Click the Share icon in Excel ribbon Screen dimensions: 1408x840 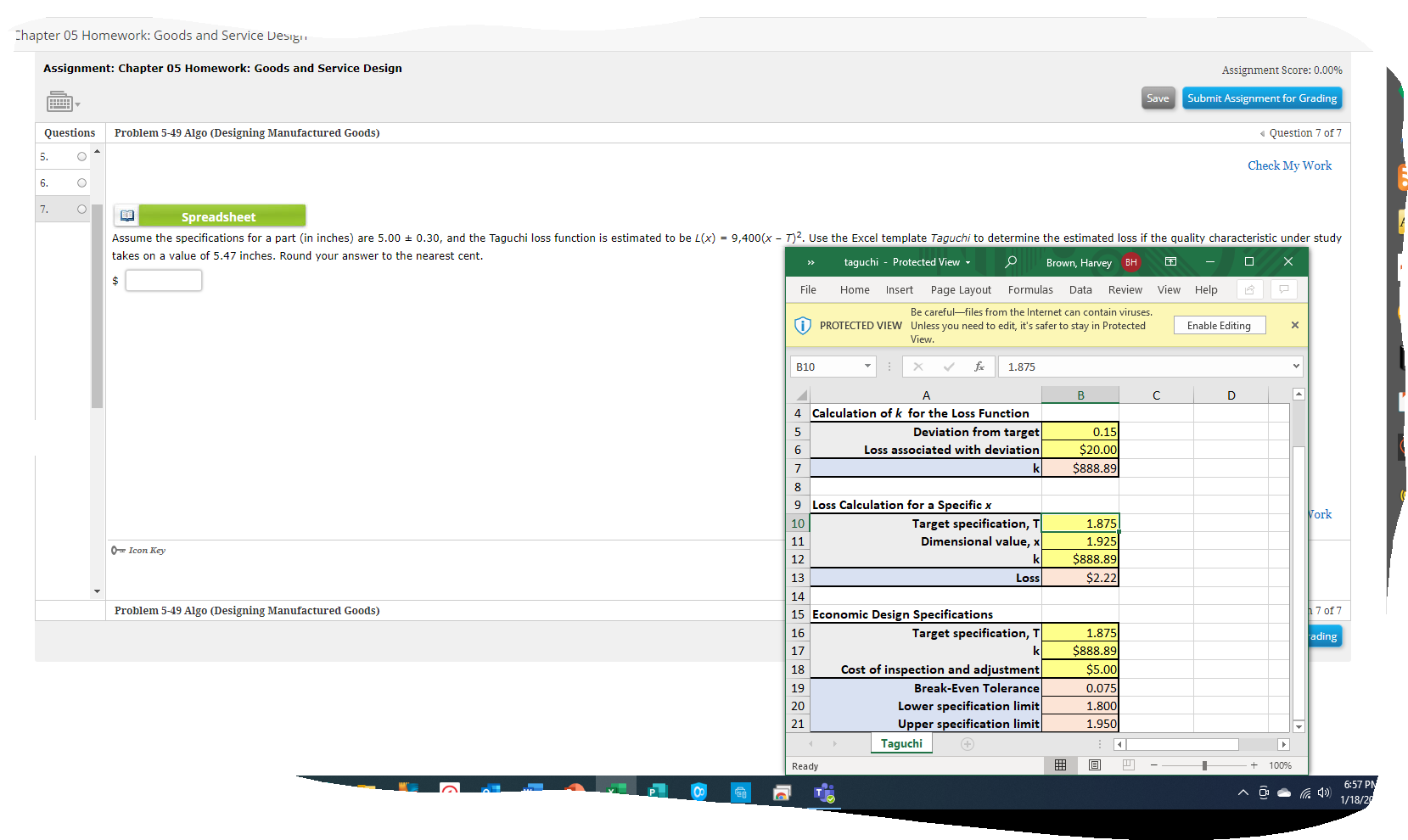1249,290
